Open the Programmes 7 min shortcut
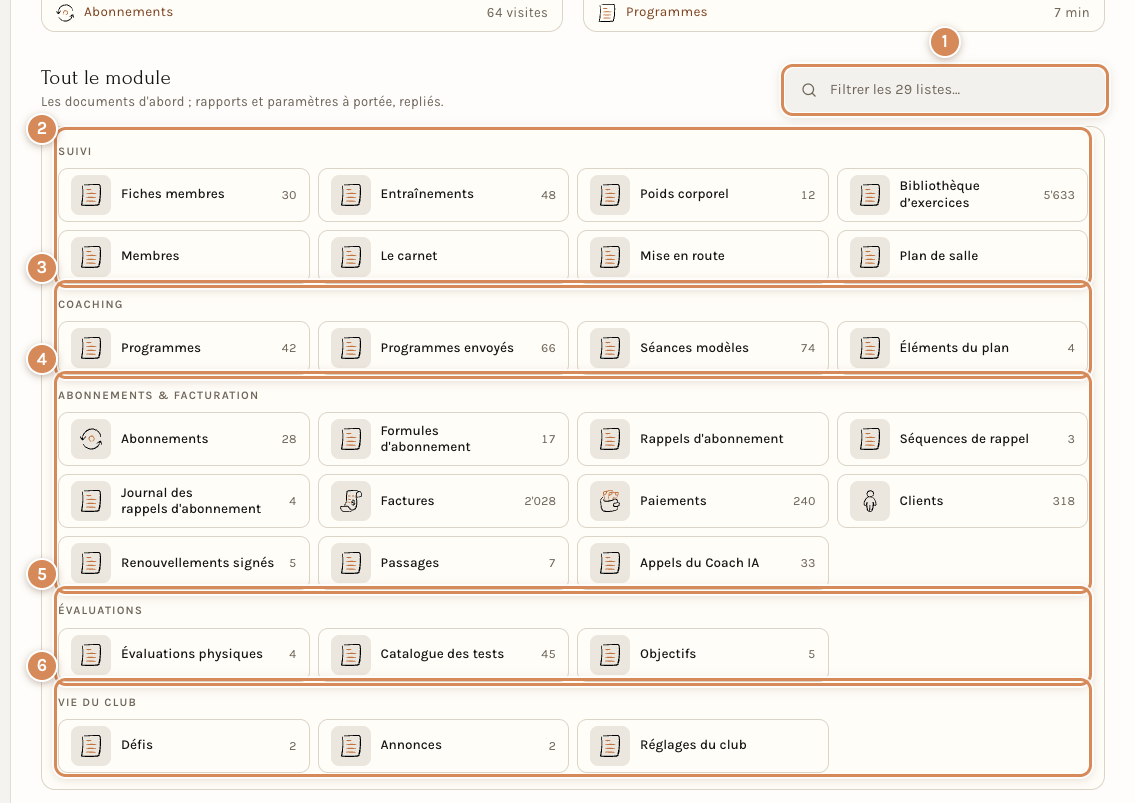 (844, 12)
